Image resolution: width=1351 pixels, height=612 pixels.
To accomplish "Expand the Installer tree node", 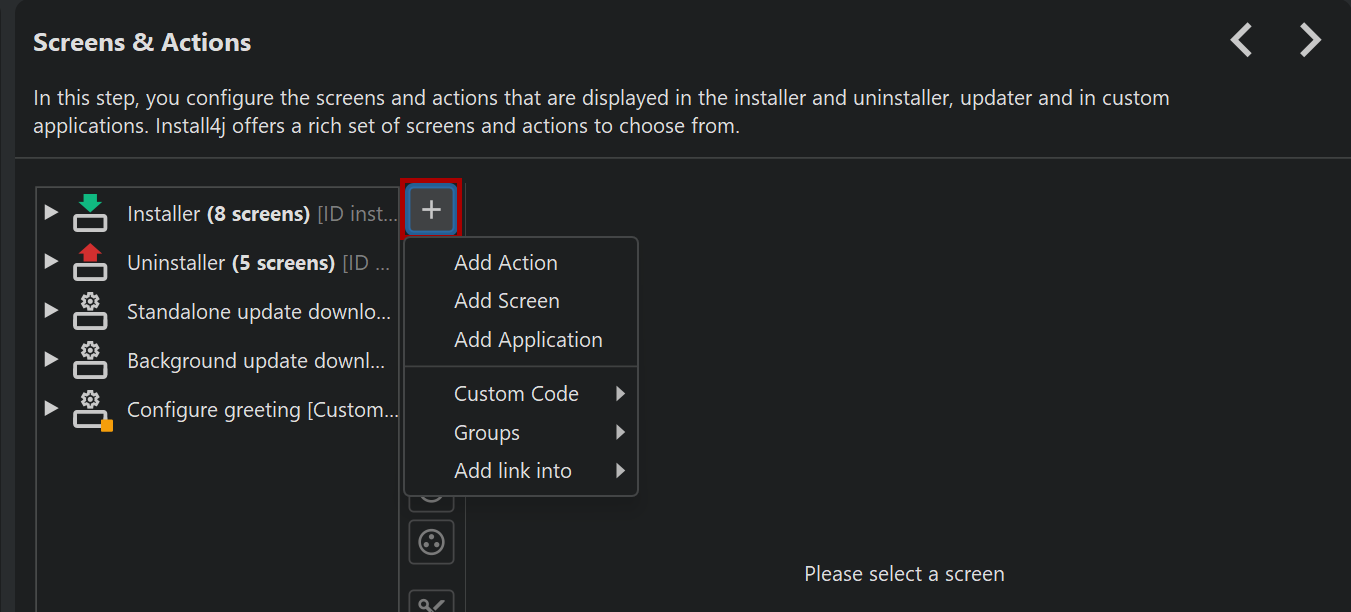I will tap(51, 212).
